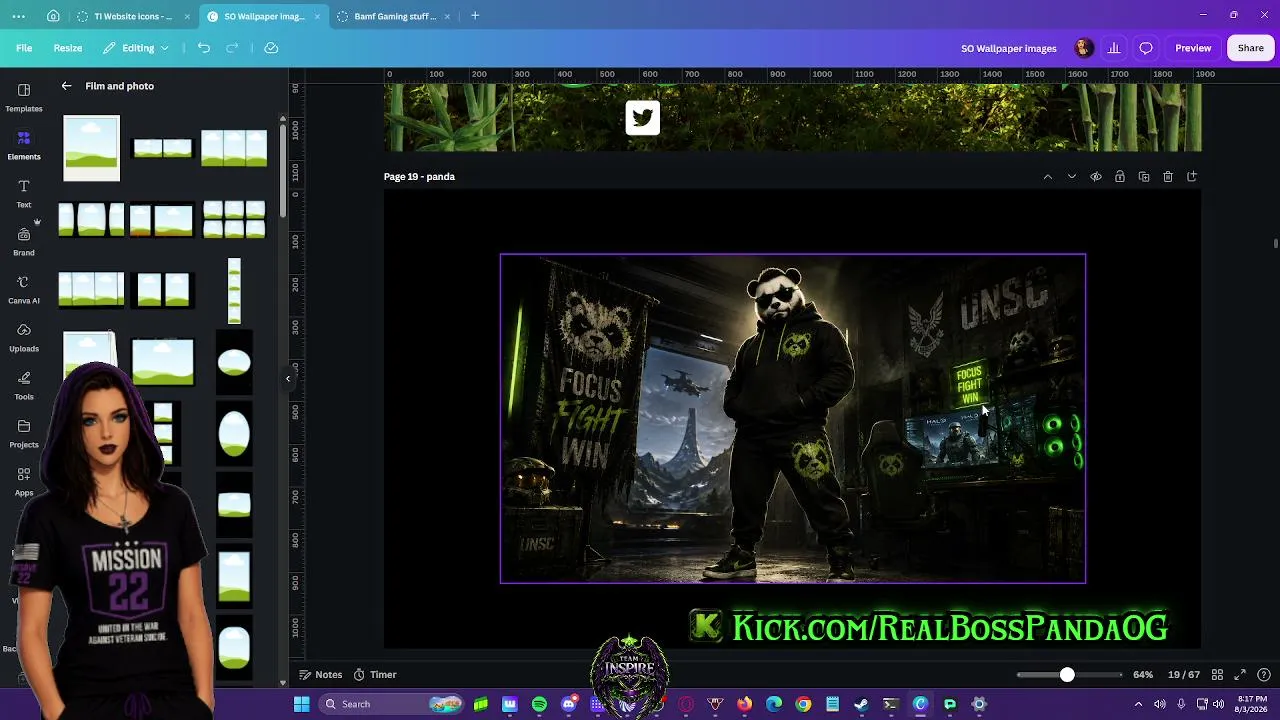Open the File menu

pos(24,48)
